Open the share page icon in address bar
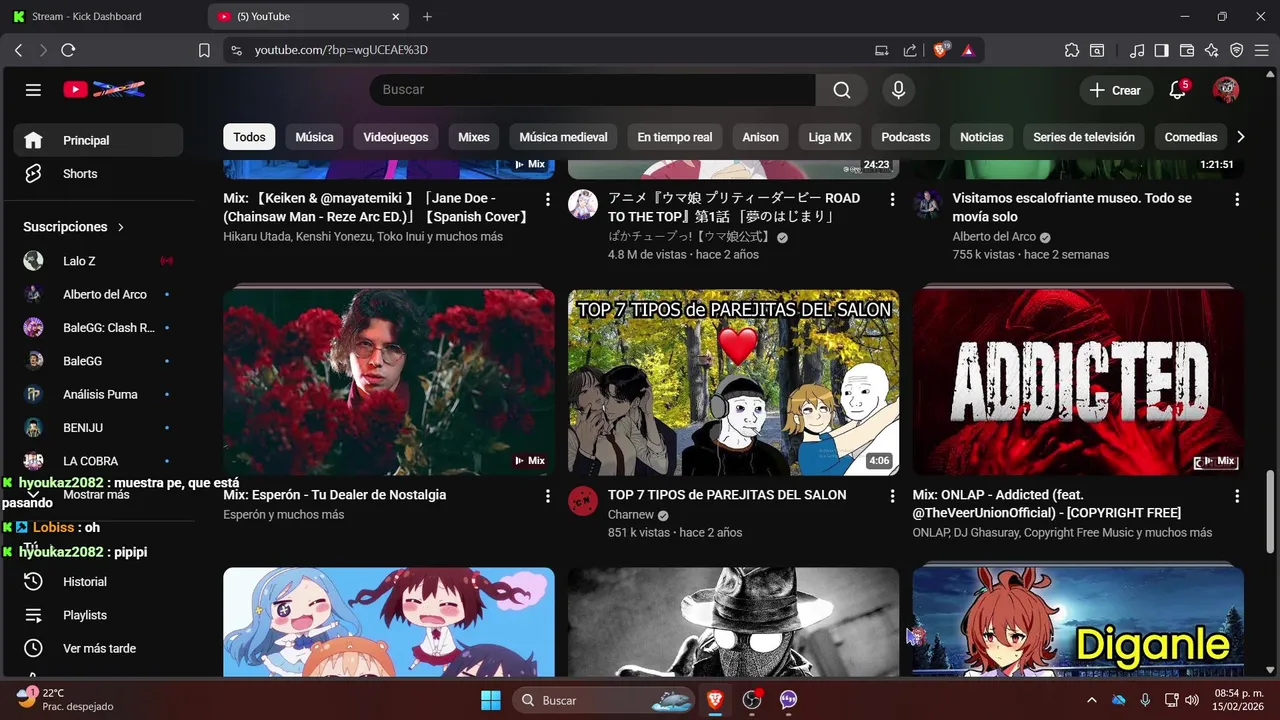The width and height of the screenshot is (1280, 720). click(x=910, y=50)
